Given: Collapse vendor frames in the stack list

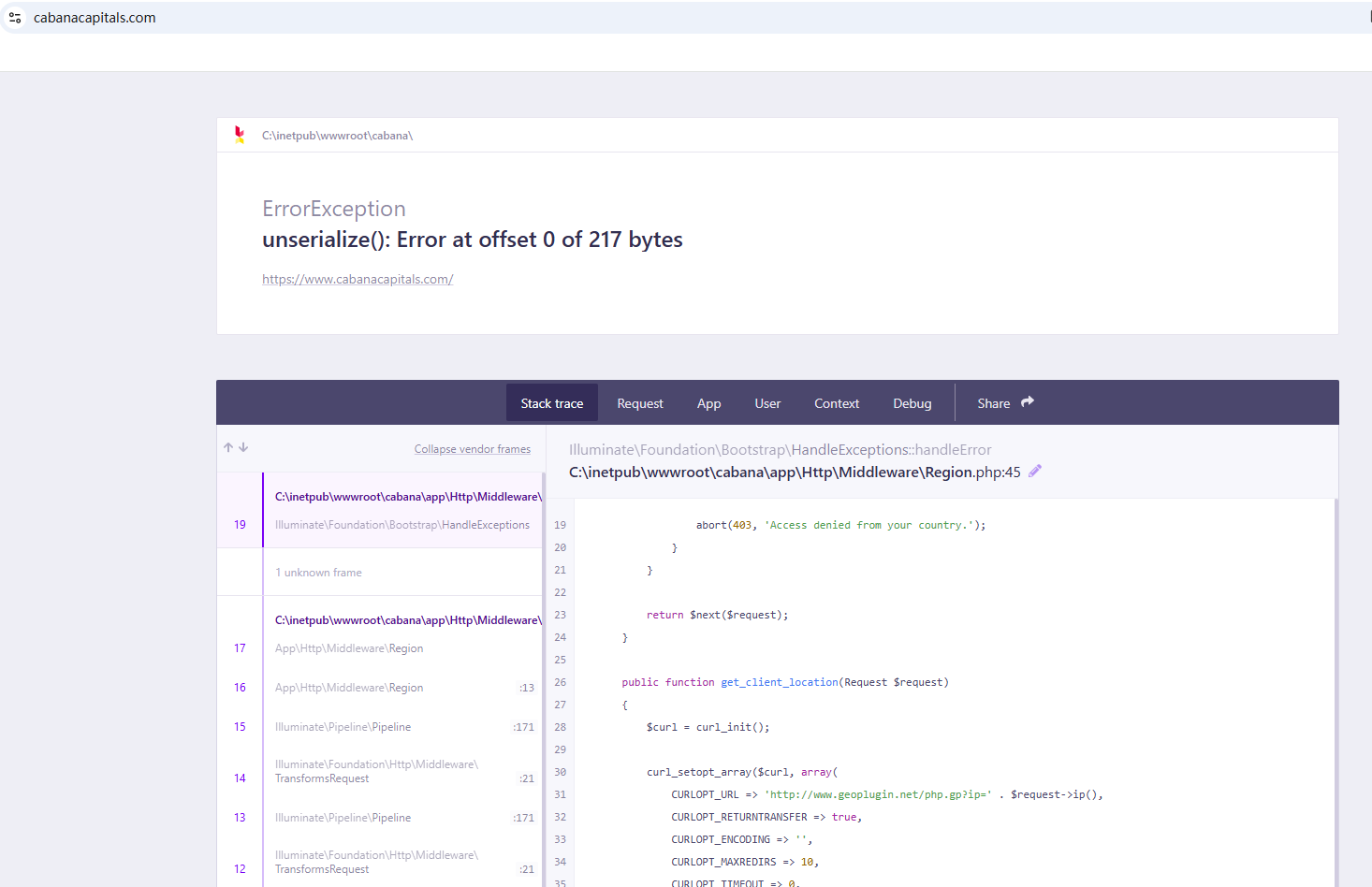Looking at the screenshot, I should [x=472, y=449].
